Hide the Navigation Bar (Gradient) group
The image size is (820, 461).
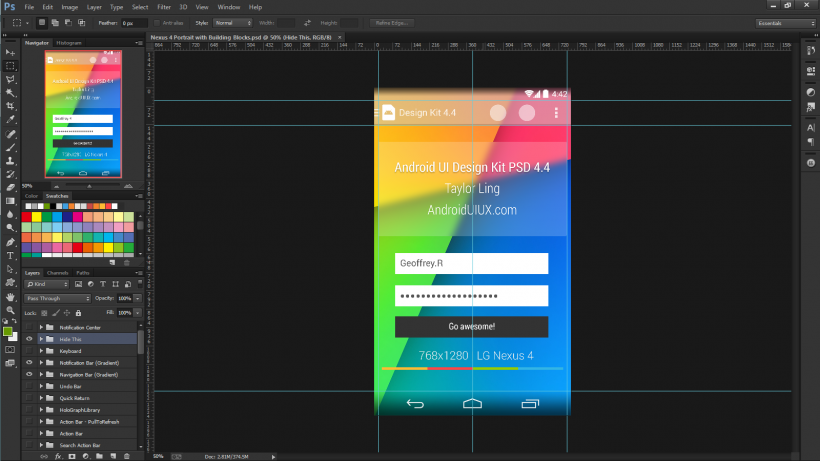click(29, 375)
